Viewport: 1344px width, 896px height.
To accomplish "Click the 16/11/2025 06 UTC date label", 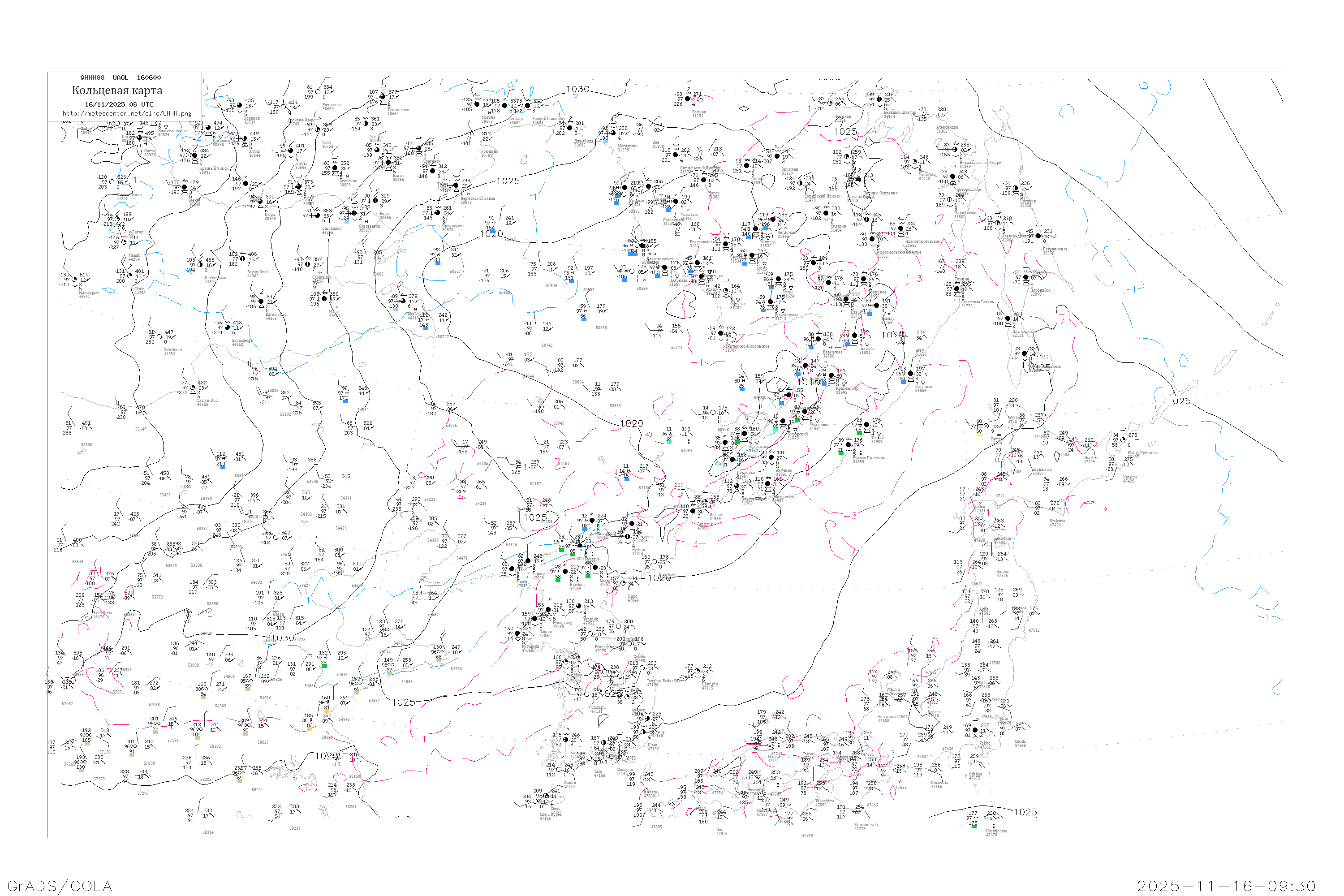I will (119, 104).
